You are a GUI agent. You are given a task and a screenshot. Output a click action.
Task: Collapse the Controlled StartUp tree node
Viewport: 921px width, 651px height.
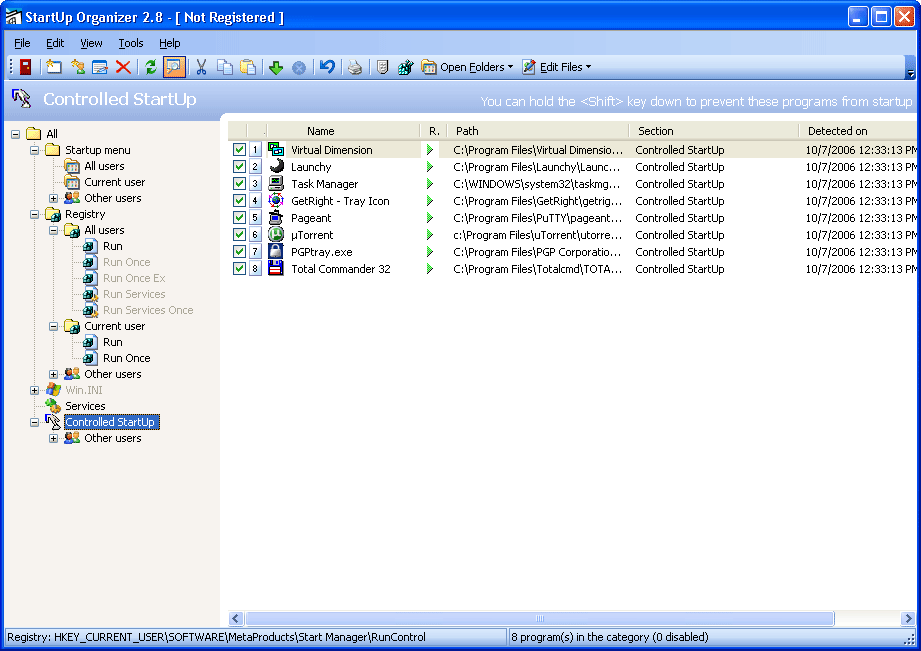coord(35,422)
